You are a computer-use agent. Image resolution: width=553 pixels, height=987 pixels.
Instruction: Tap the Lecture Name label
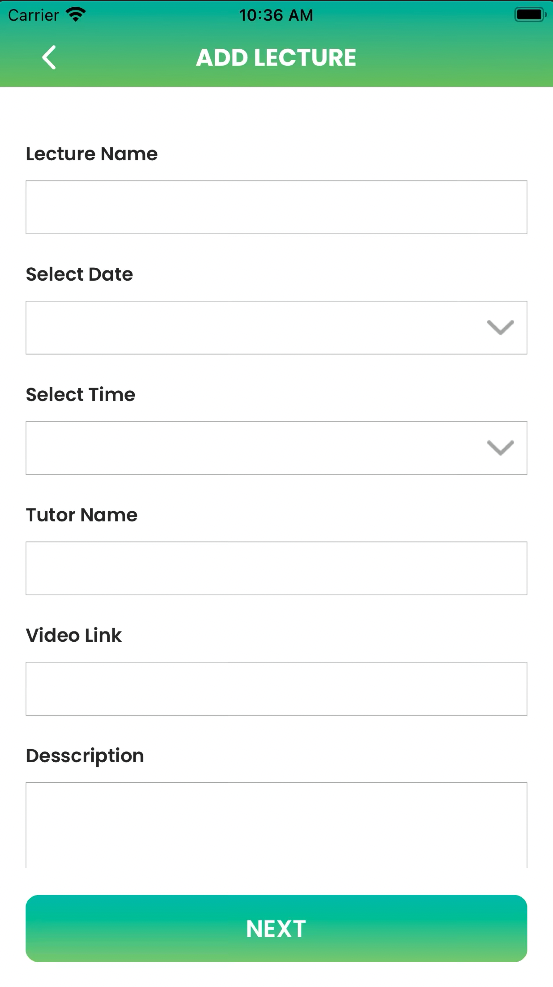[92, 154]
